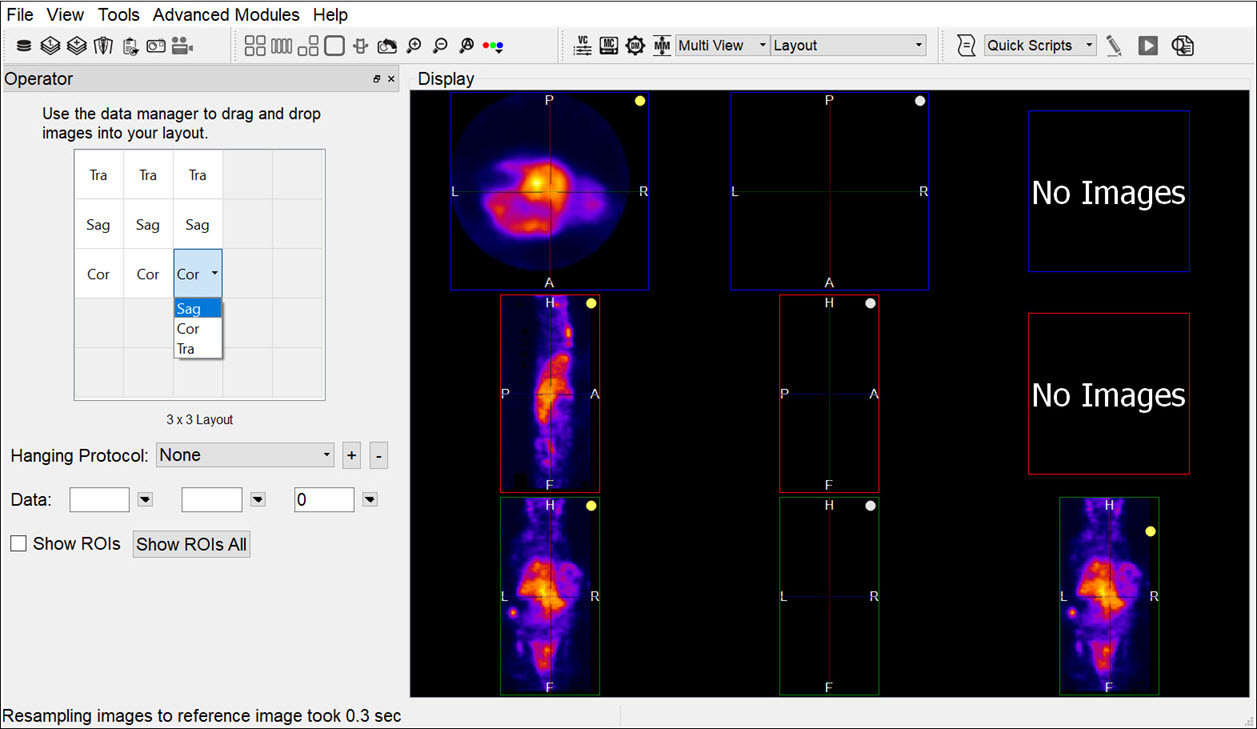Choose Tra from the open orientation list
1257x729 pixels.
click(x=186, y=349)
